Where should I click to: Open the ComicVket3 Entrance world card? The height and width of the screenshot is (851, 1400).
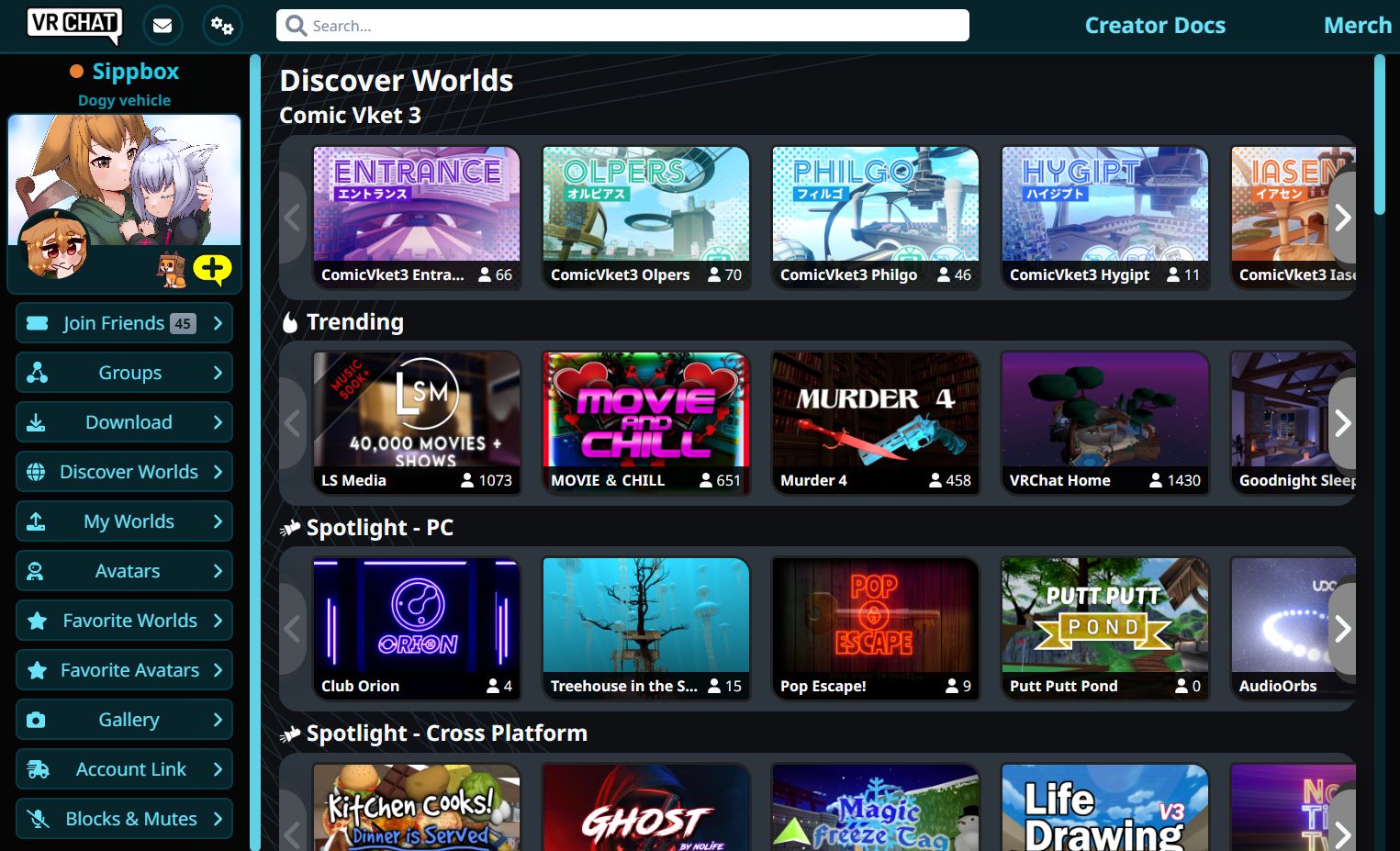coord(417,218)
